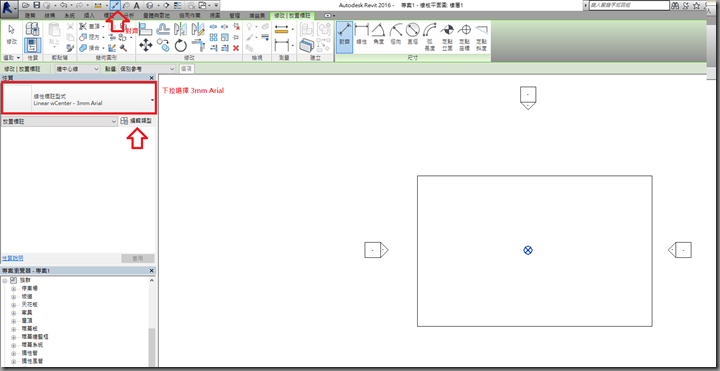
Task: Click the 性質說明 properties help link
Action: click(12, 259)
